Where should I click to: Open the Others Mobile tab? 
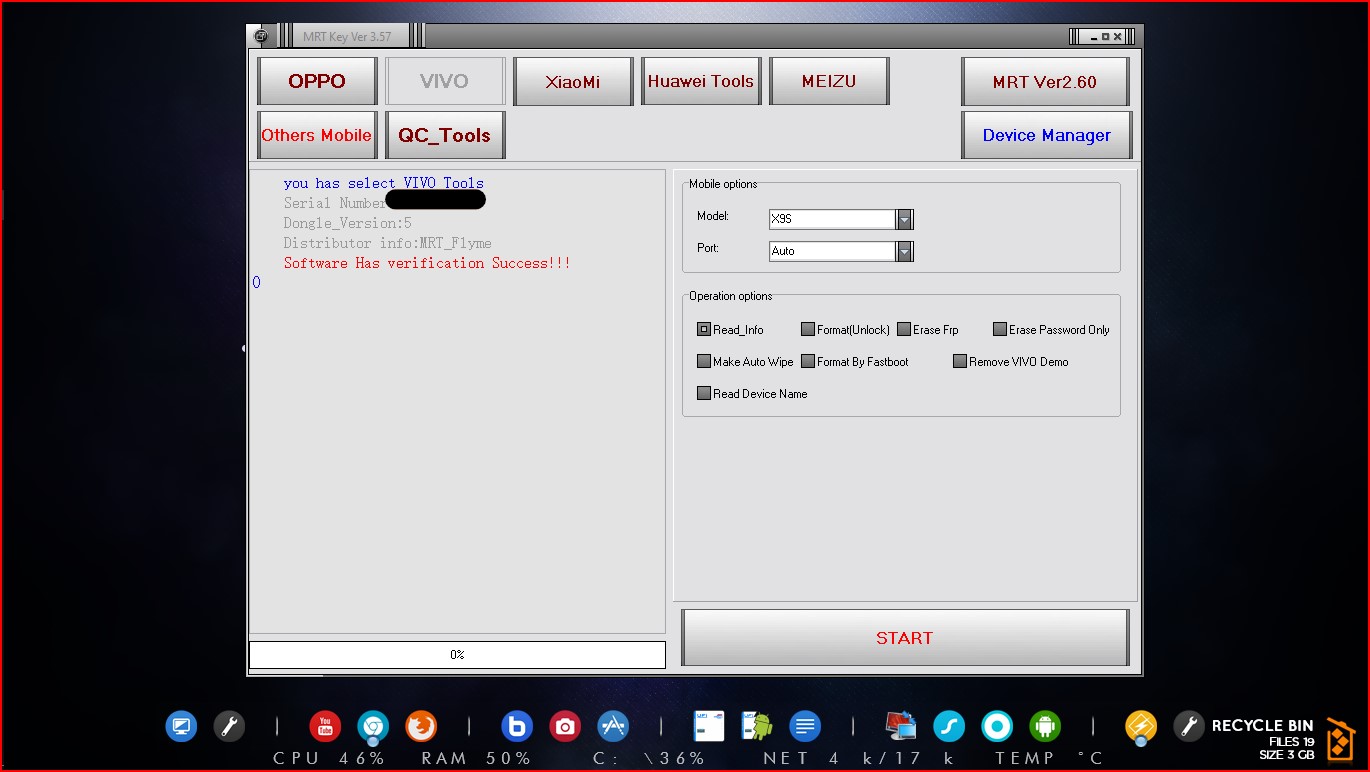click(317, 135)
